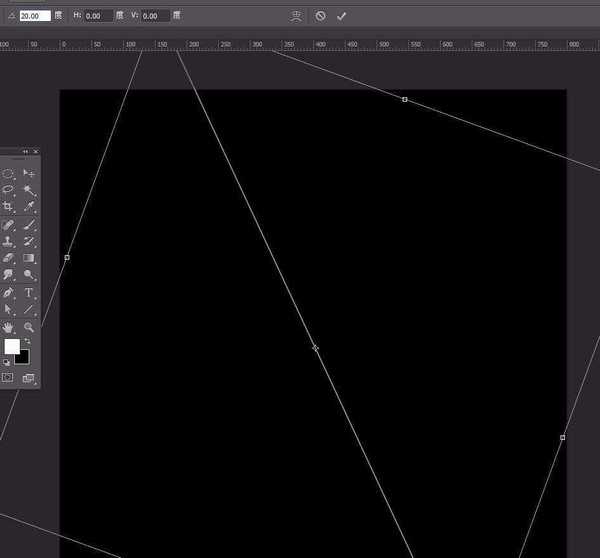Open the white foreground color swatch
Screen dimensions: 600x558
pyautogui.click(x=11, y=346)
